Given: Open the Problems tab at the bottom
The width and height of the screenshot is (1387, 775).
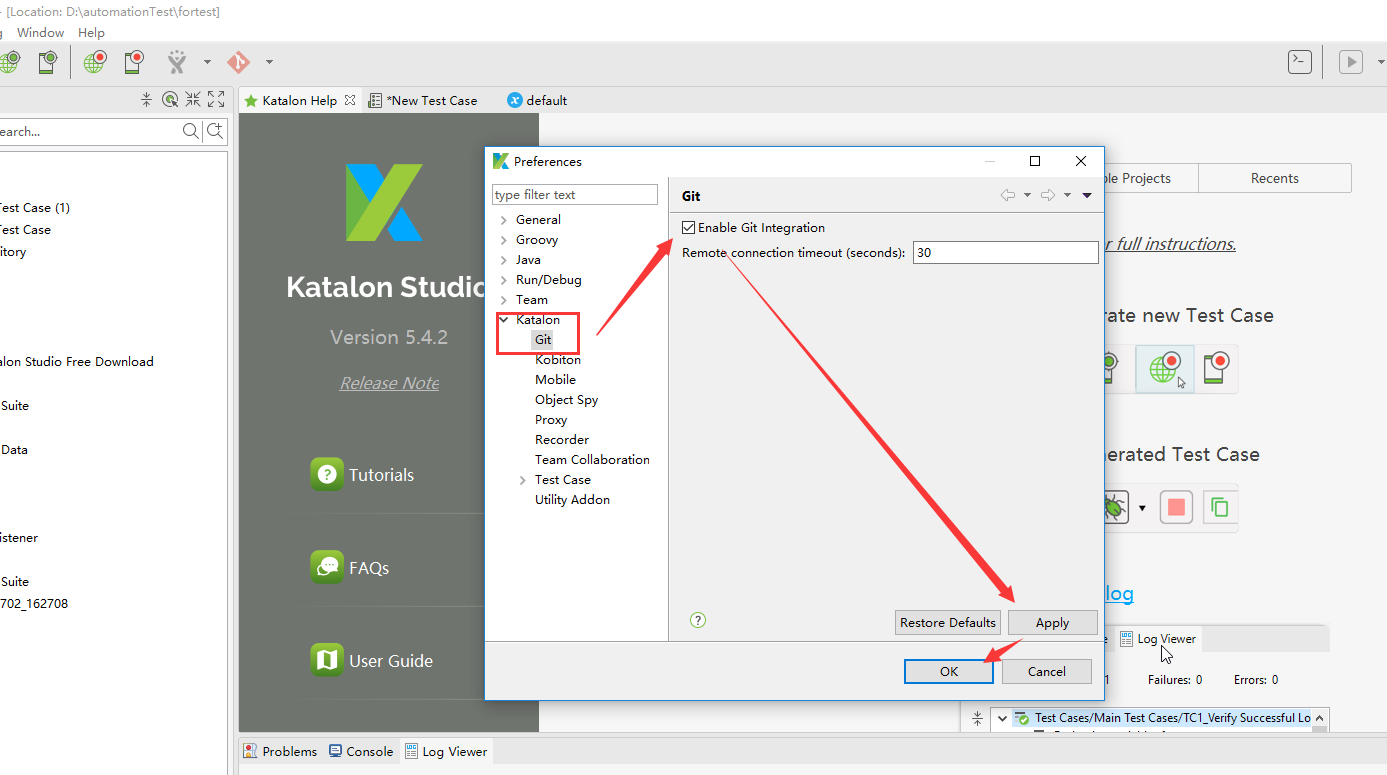Looking at the screenshot, I should coord(280,751).
